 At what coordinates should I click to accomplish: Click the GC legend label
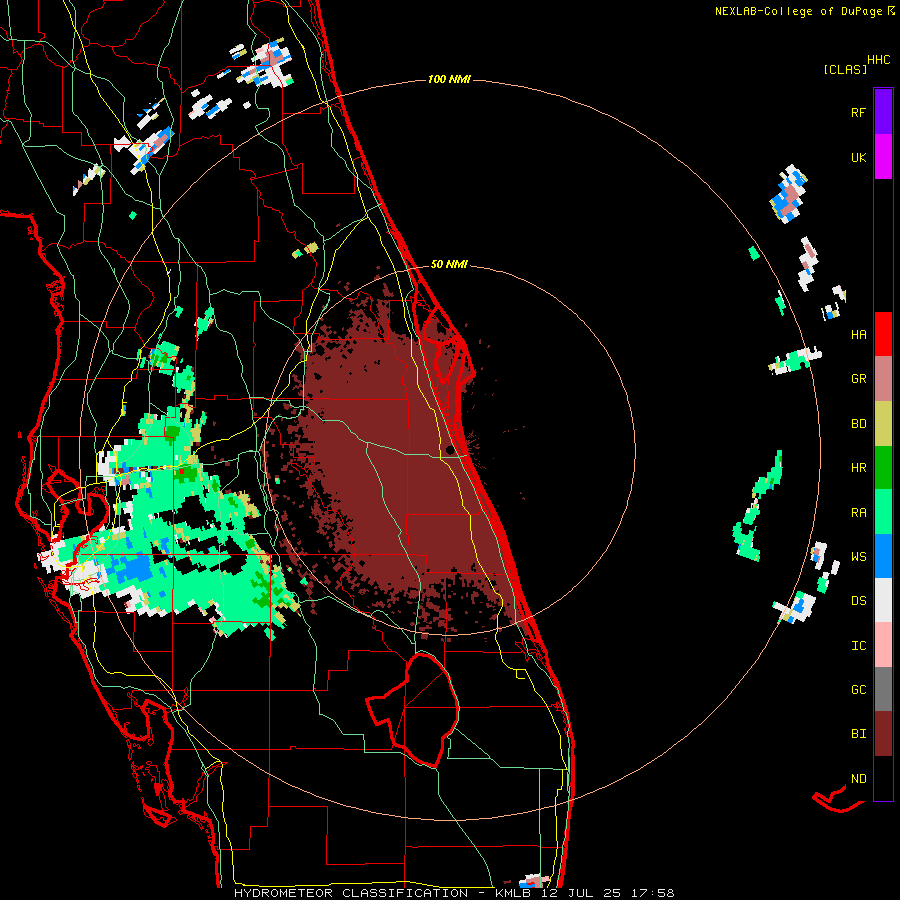858,689
